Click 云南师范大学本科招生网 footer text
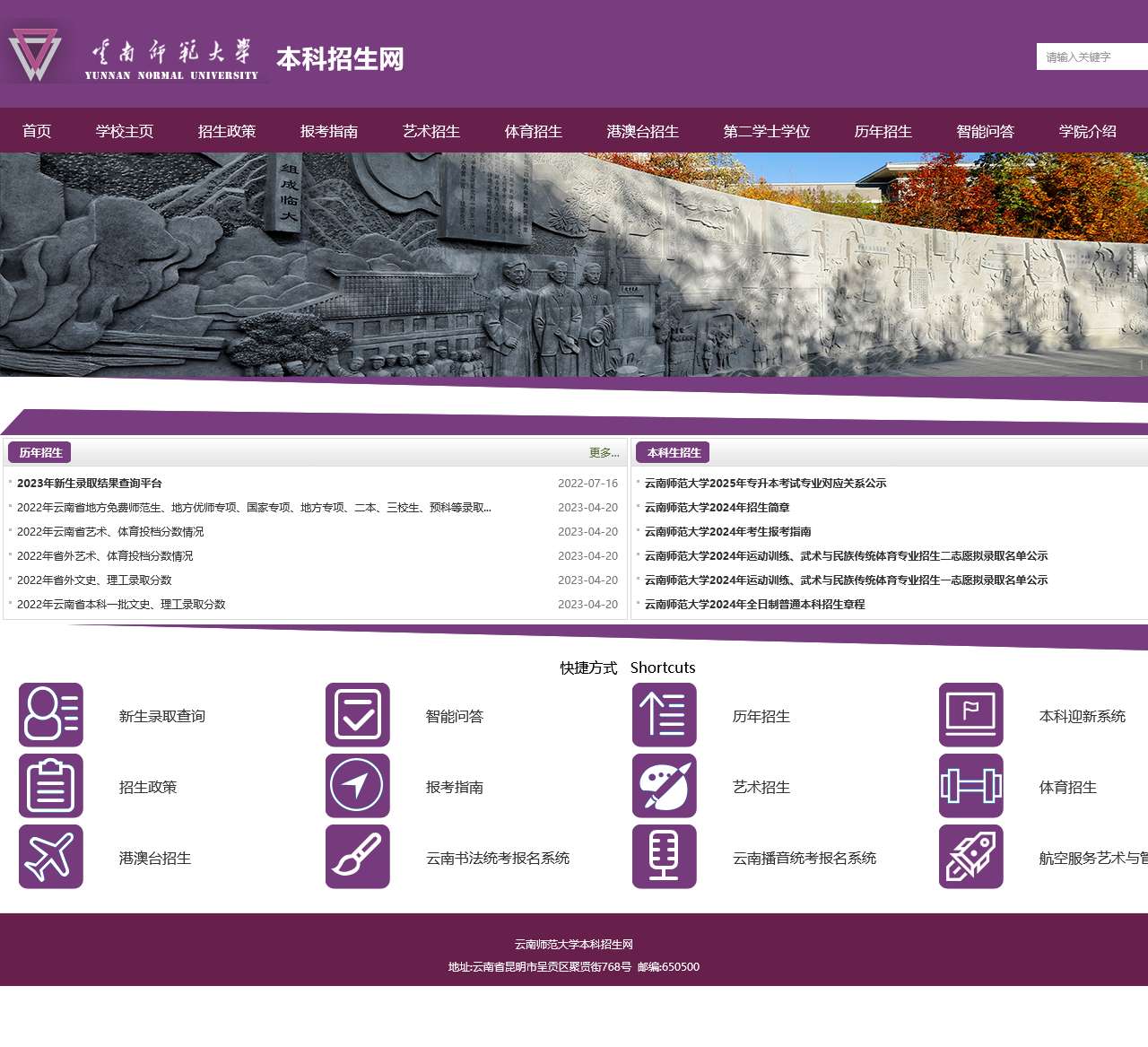The width and height of the screenshot is (1148, 1047). click(x=574, y=944)
